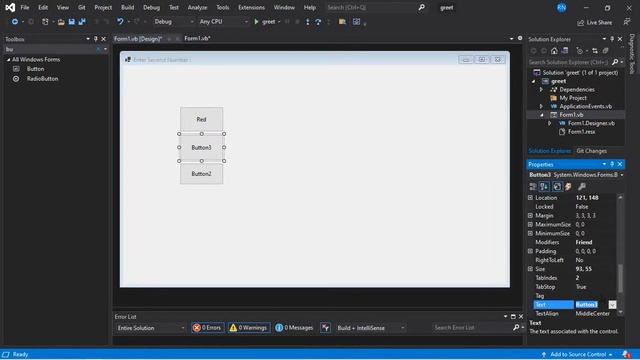Open the File menu
This screenshot has width=640, height=360.
coord(24,7)
